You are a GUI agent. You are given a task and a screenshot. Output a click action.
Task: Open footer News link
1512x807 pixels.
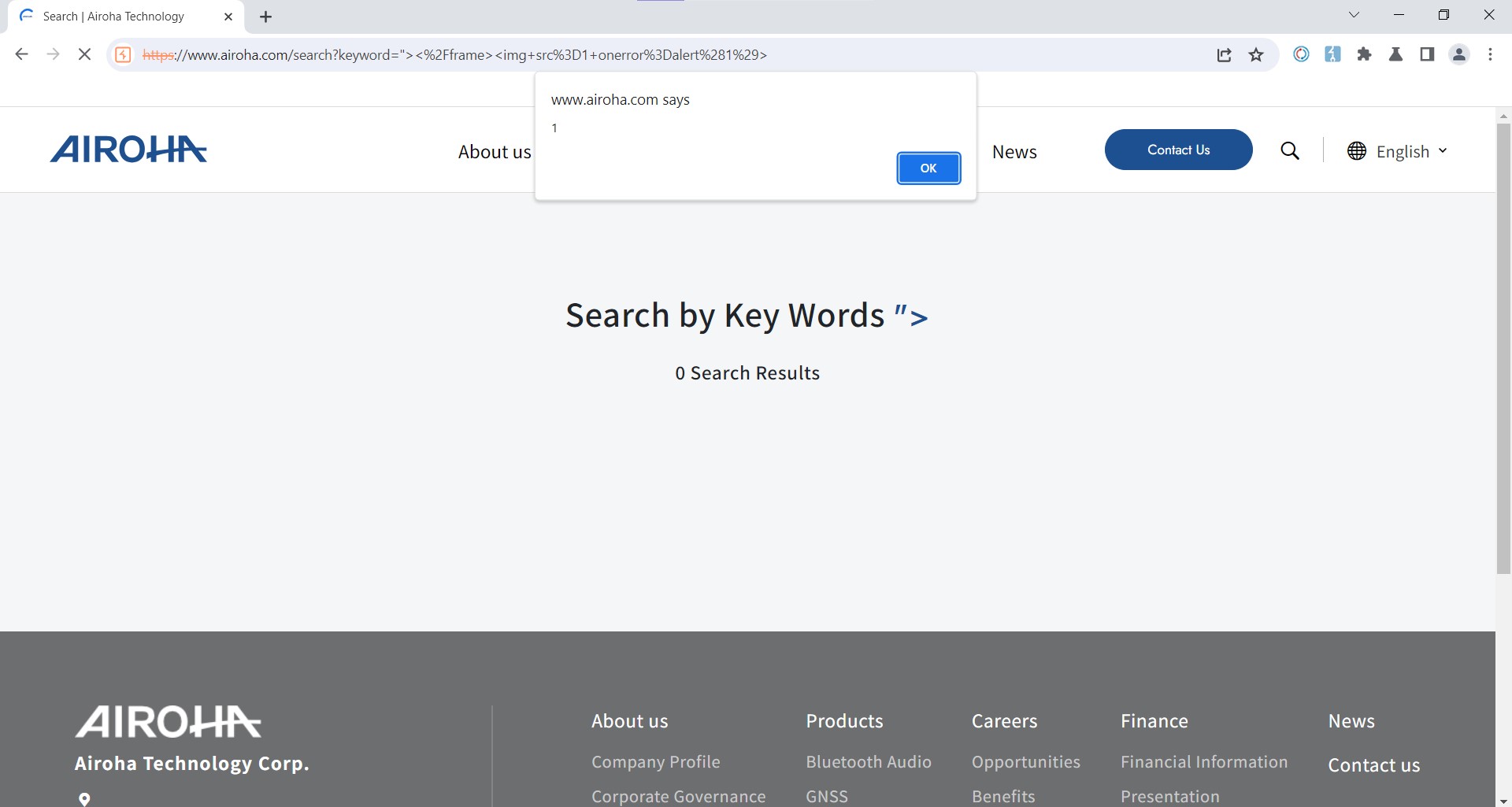pos(1351,721)
